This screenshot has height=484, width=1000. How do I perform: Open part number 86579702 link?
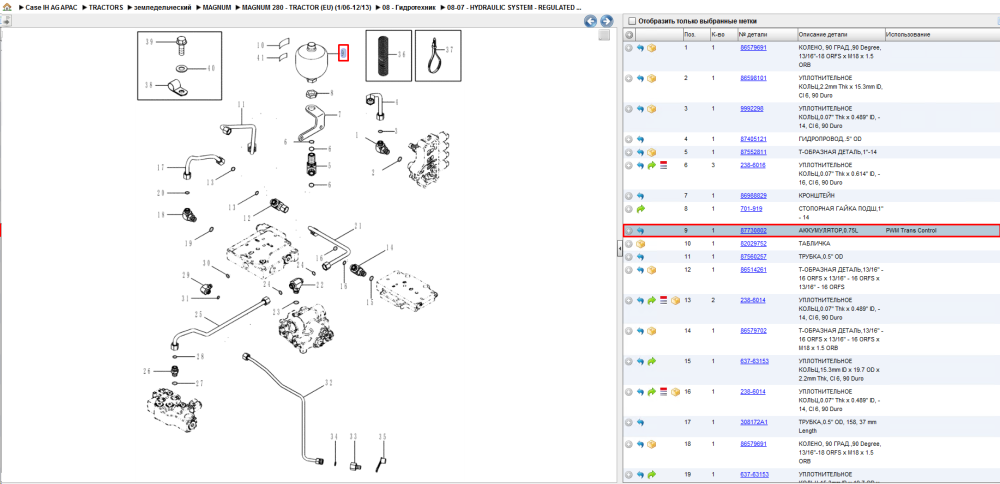(753, 330)
